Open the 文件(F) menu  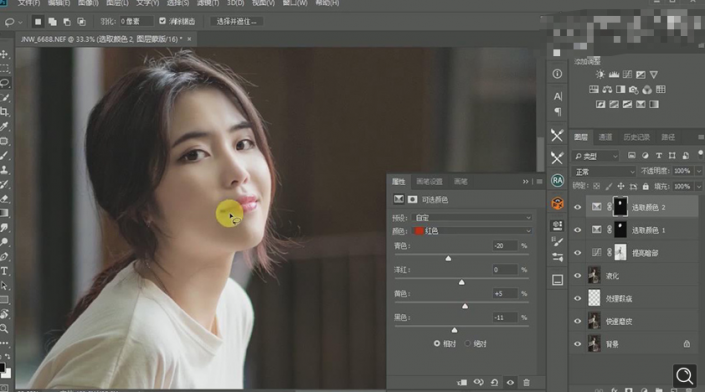(29, 3)
